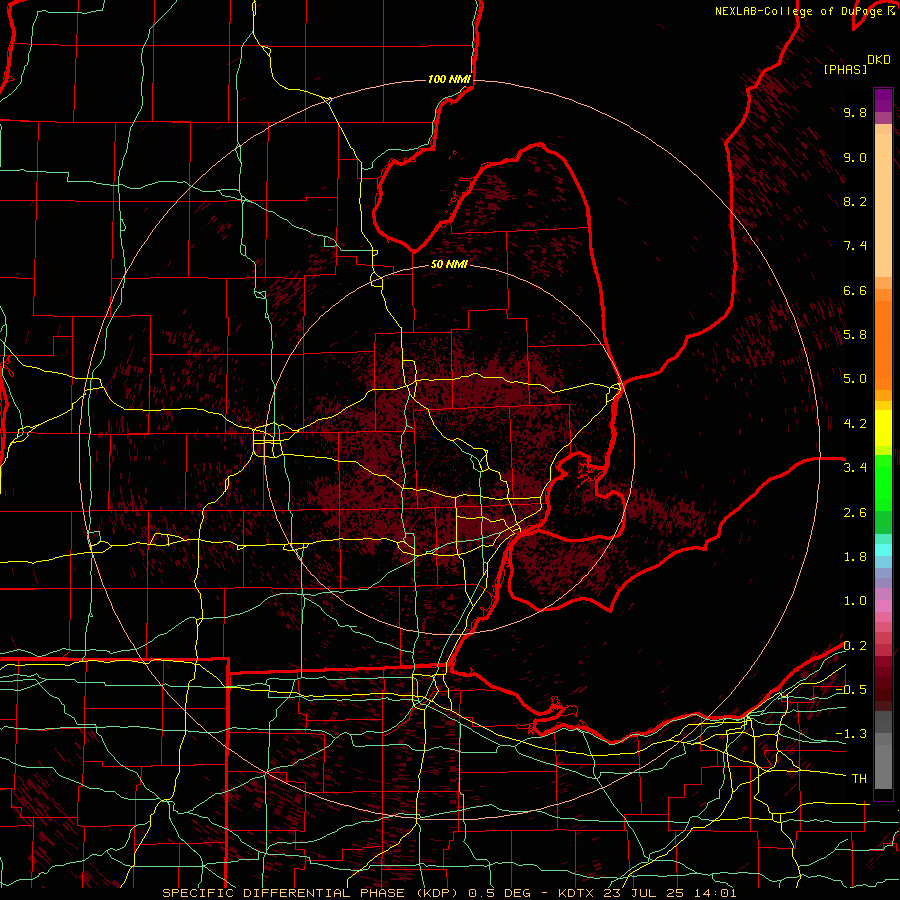The image size is (900, 900).
Task: Click the 8.2 value on color scale
Action: 855,201
